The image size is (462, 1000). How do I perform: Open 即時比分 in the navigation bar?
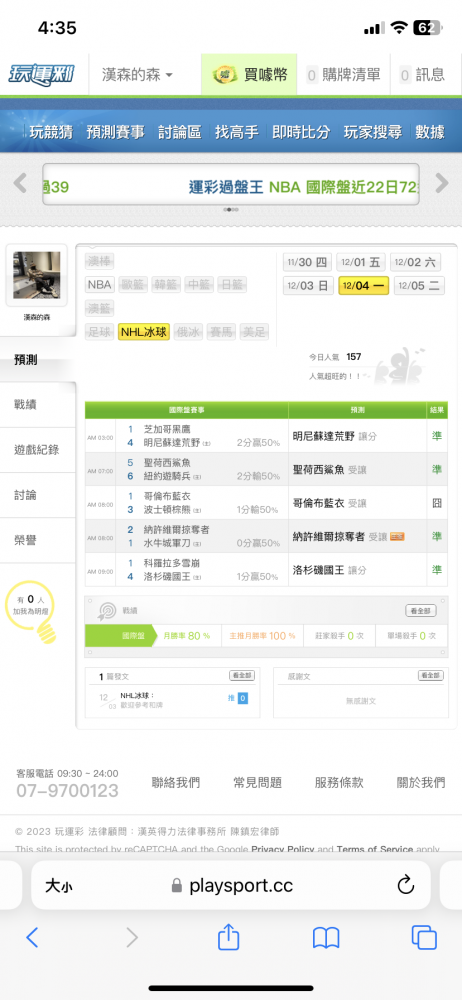(x=301, y=132)
